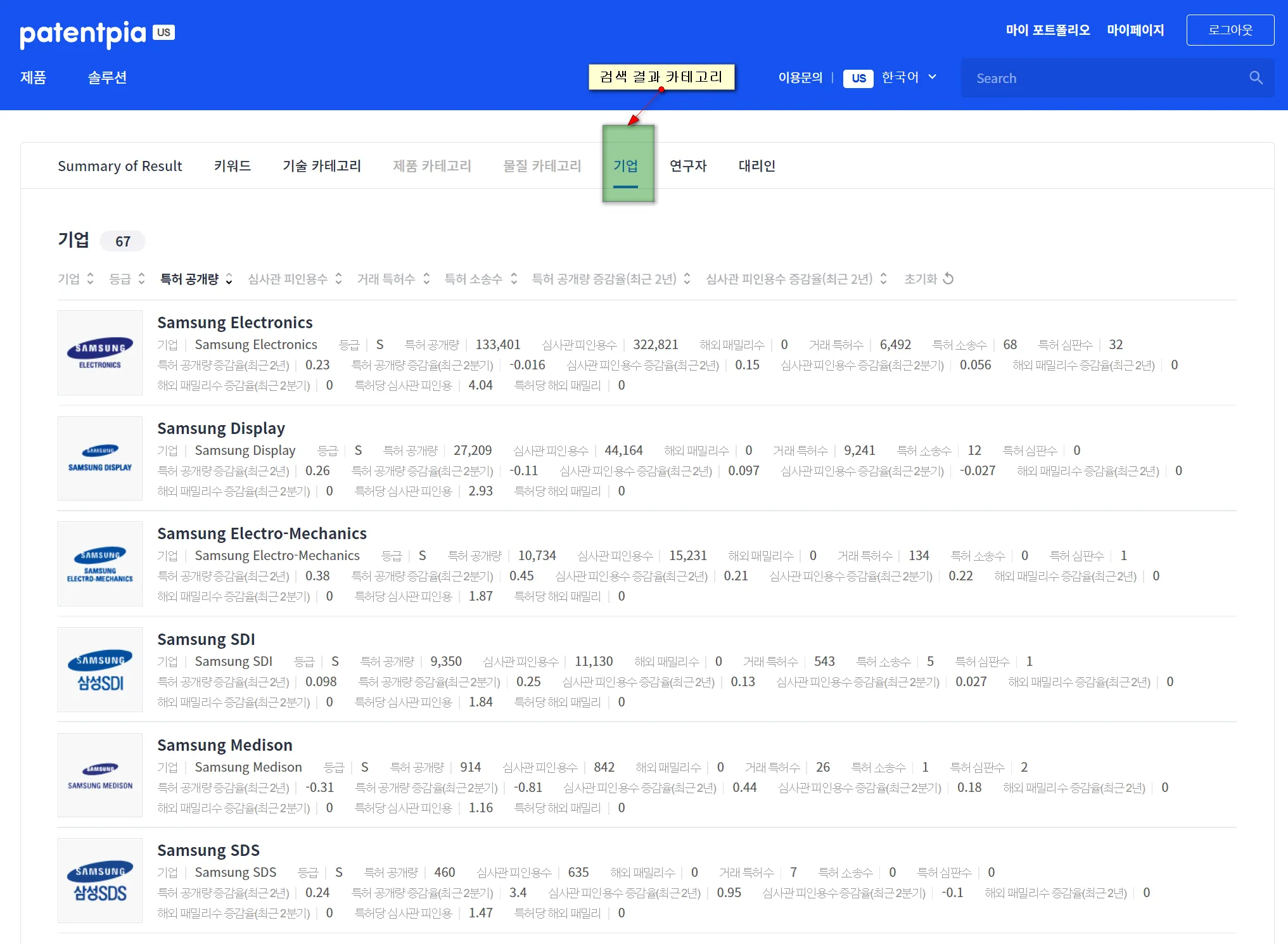This screenshot has height=944, width=1288.
Task: Click the search magnifier icon
Action: pos(1256,78)
